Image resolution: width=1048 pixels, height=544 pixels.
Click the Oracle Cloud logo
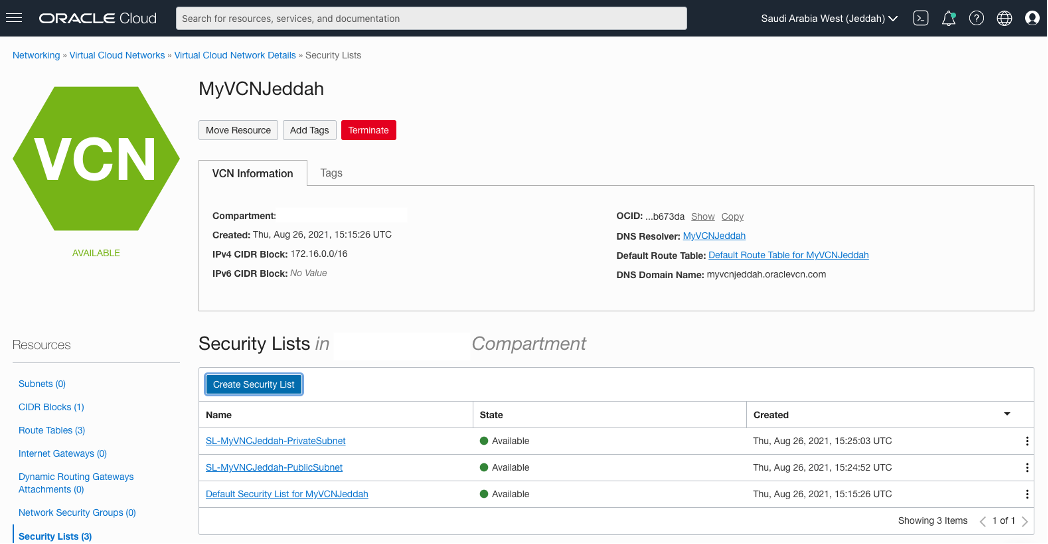click(x=98, y=18)
